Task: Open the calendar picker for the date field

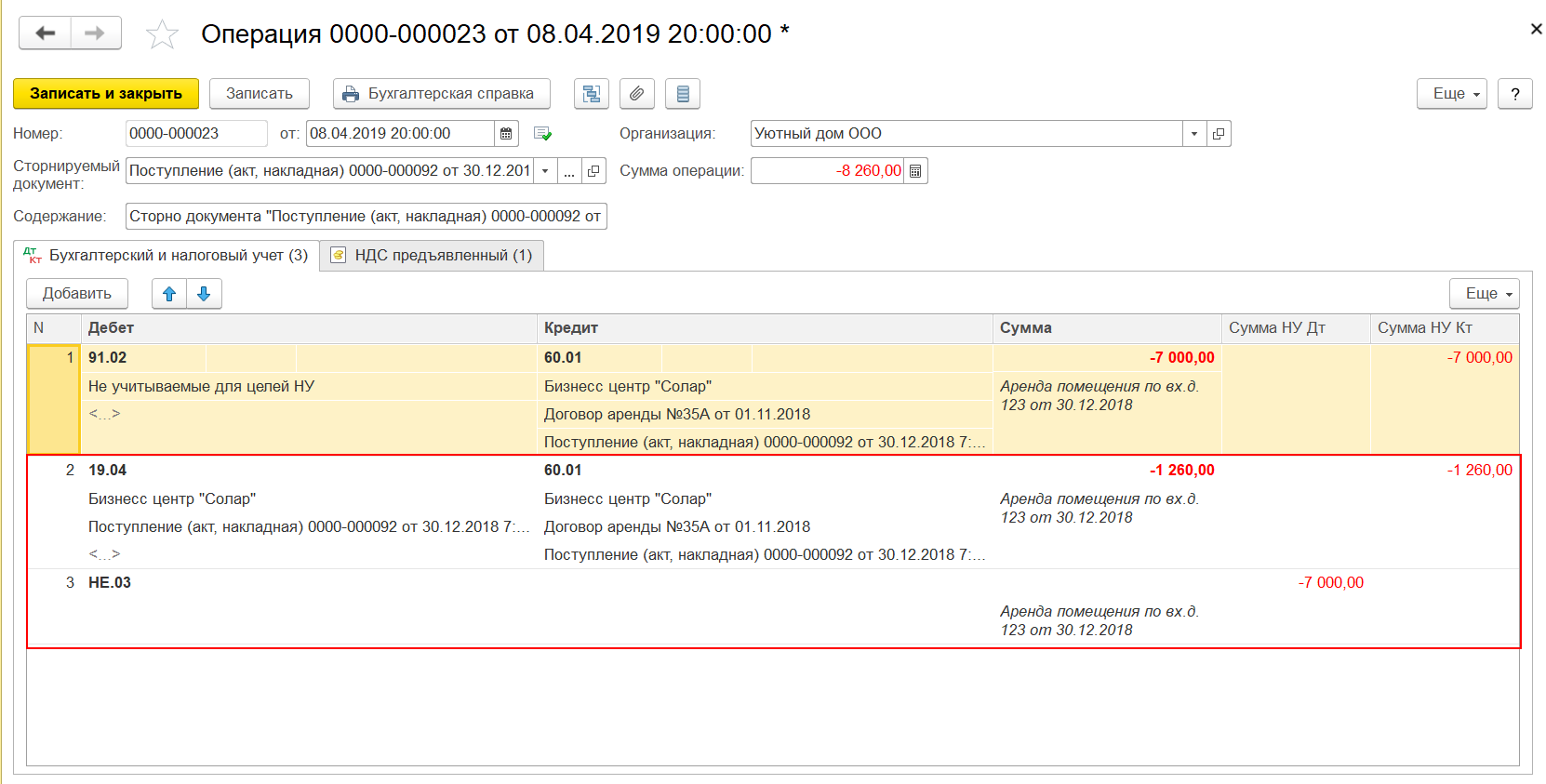Action: tap(506, 134)
